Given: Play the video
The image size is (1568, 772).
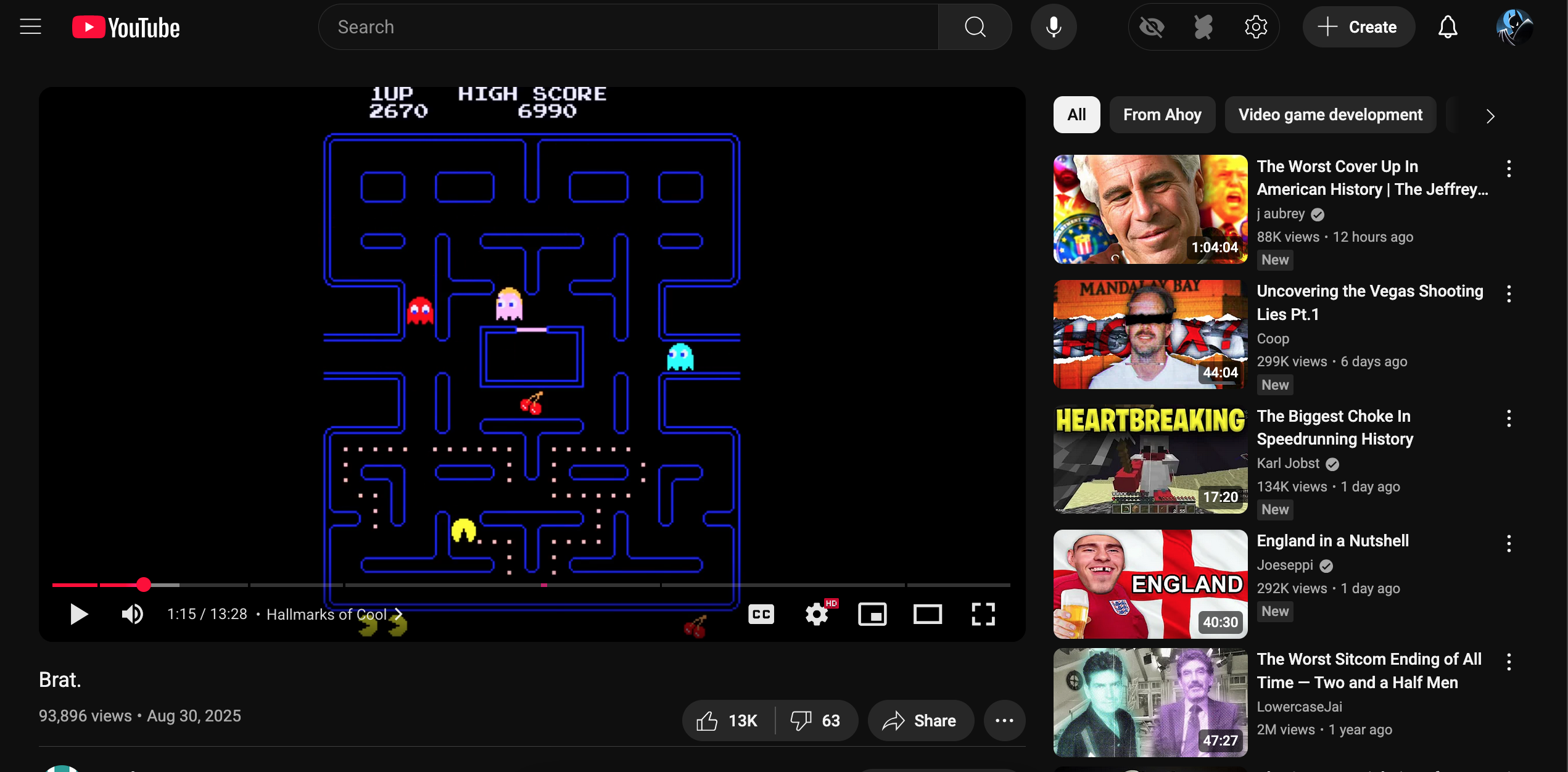Looking at the screenshot, I should pos(78,614).
